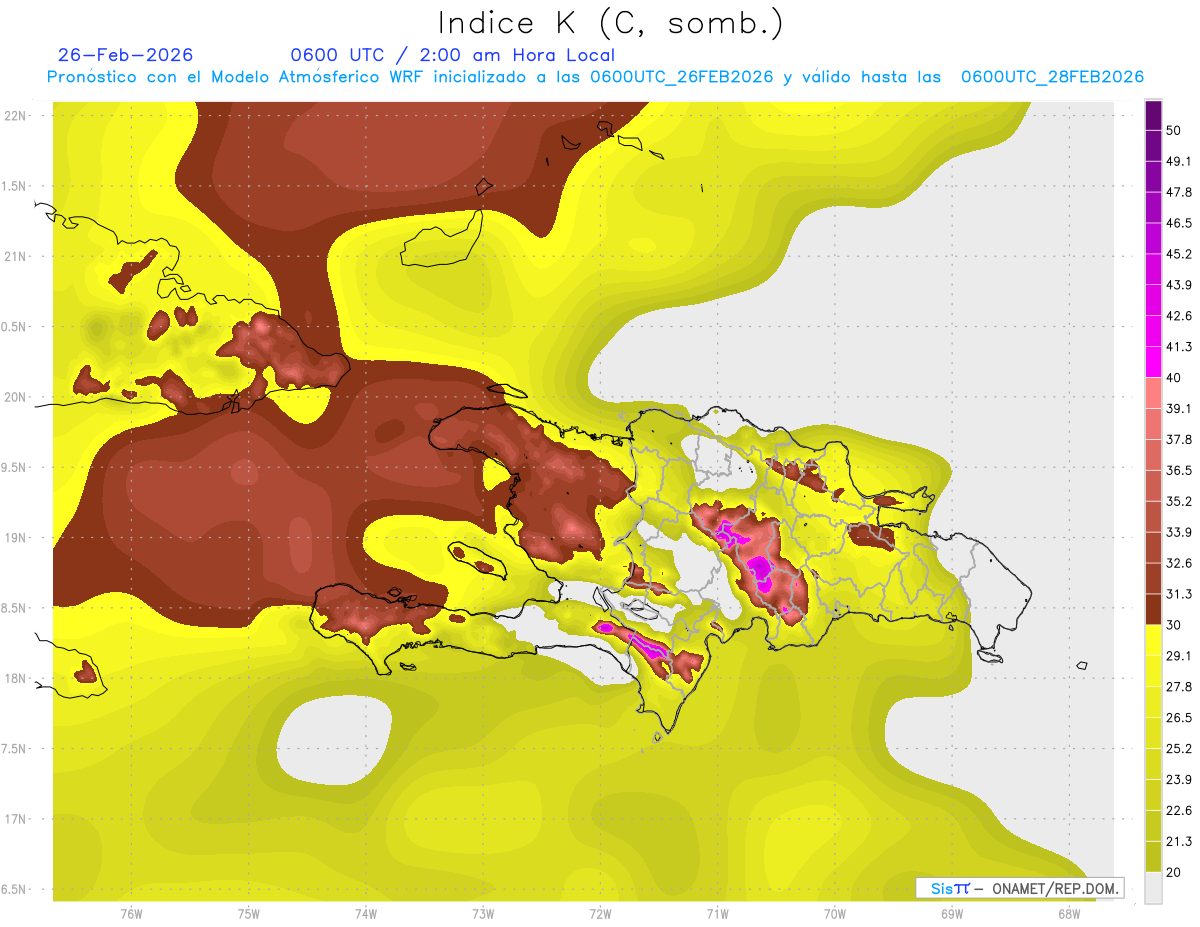Click colorbar value '23.9'

[1179, 779]
